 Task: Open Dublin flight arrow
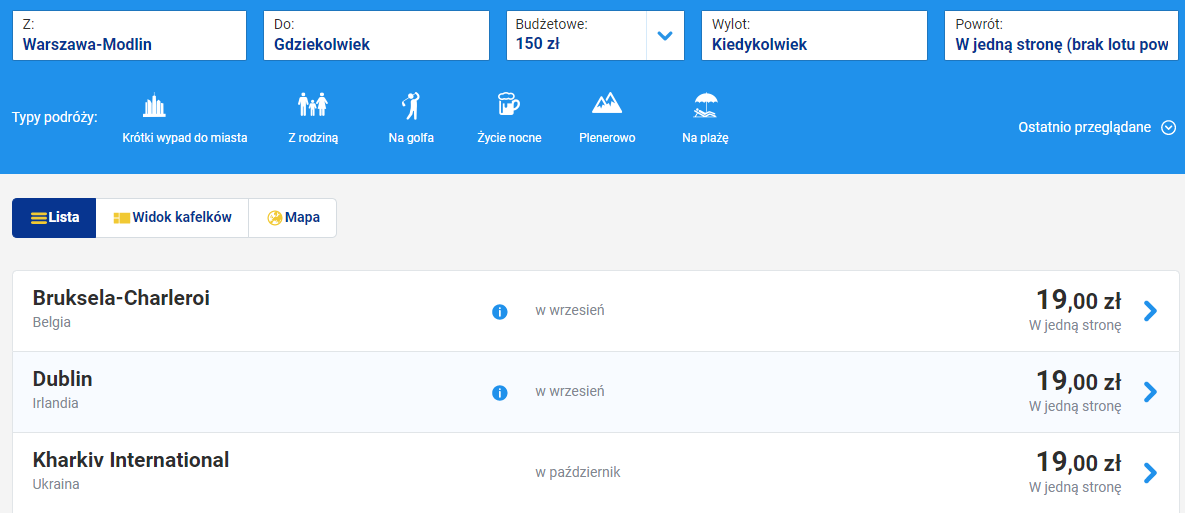1150,392
